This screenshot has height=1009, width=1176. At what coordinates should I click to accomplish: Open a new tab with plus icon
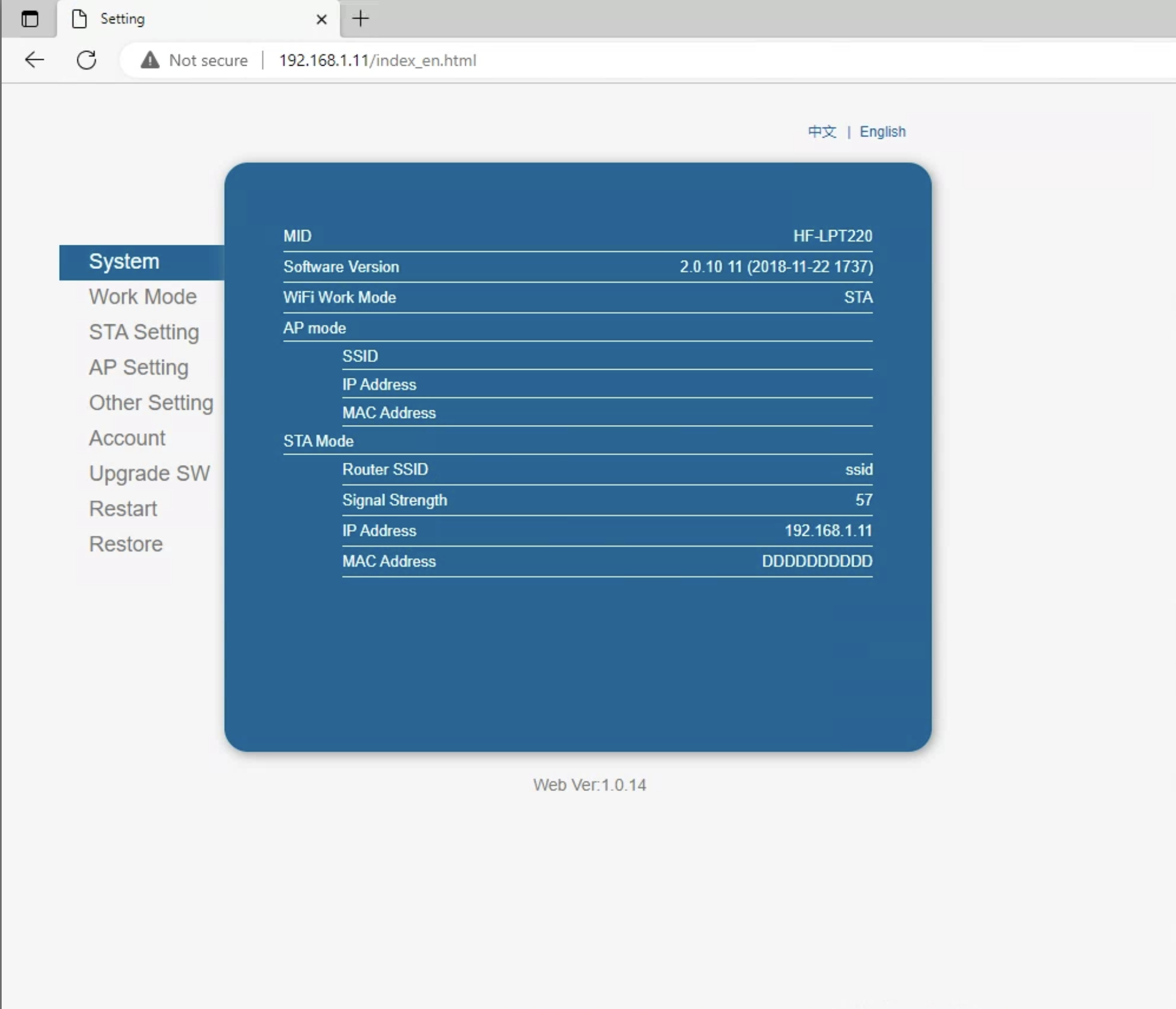pos(361,19)
